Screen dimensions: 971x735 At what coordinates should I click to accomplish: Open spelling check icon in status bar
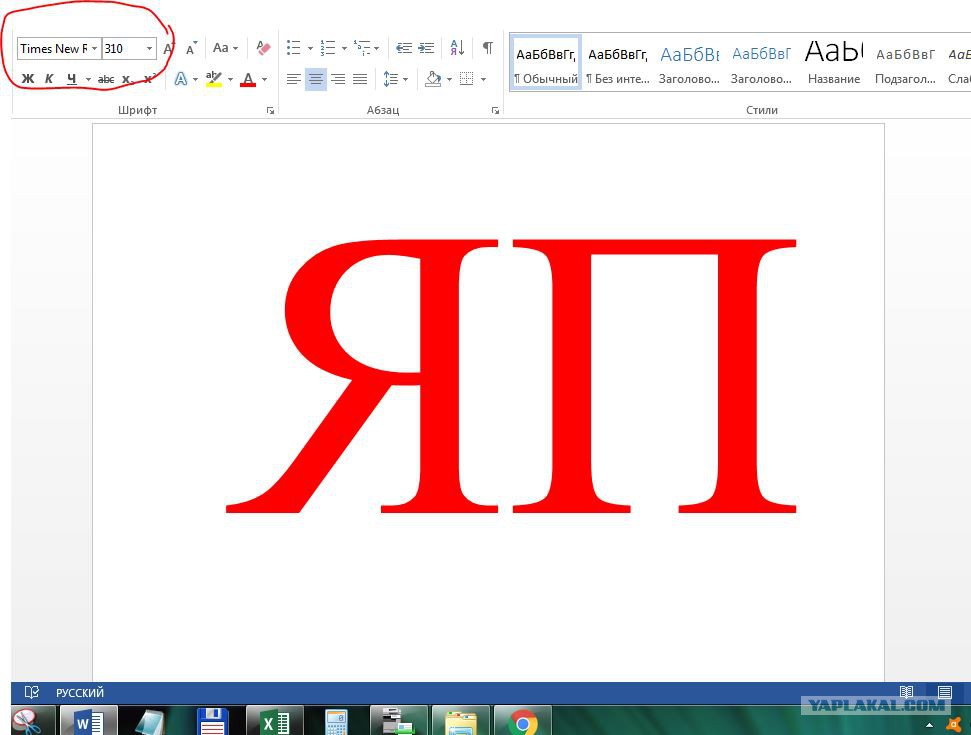[32, 692]
